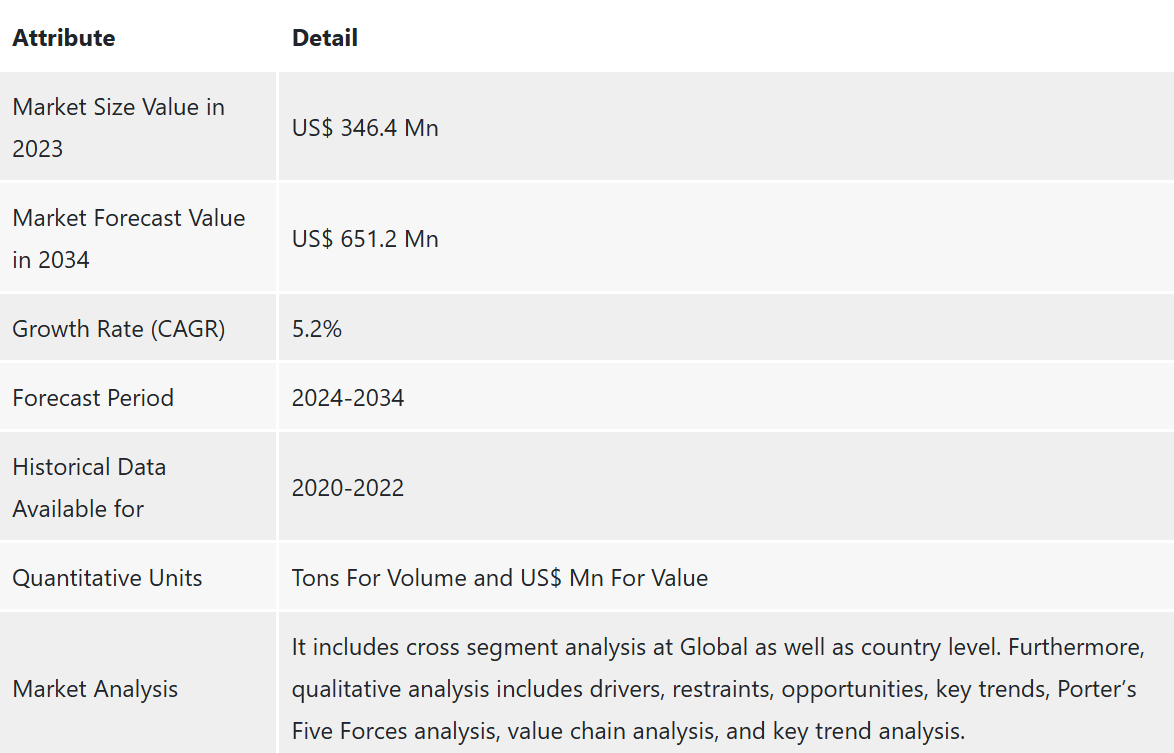
Task: Click the 2024-2034 forecast period value
Action: pos(348,398)
